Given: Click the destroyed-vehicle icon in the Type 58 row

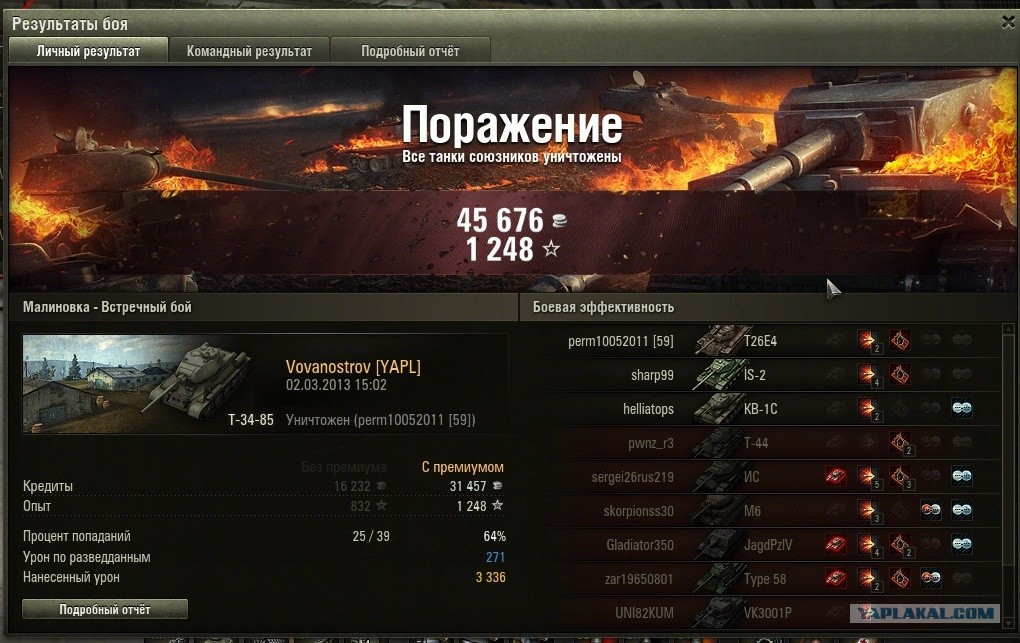Looking at the screenshot, I should [836, 578].
